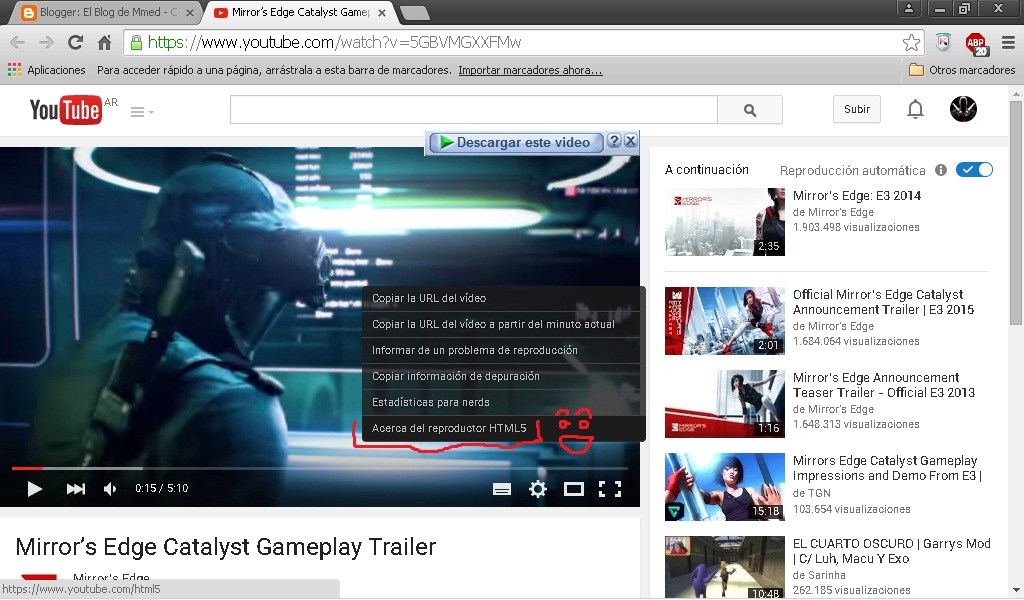Open Mirrors Edge Catalyst Gameplay Impressions video title
1024x600 pixels.
click(888, 468)
